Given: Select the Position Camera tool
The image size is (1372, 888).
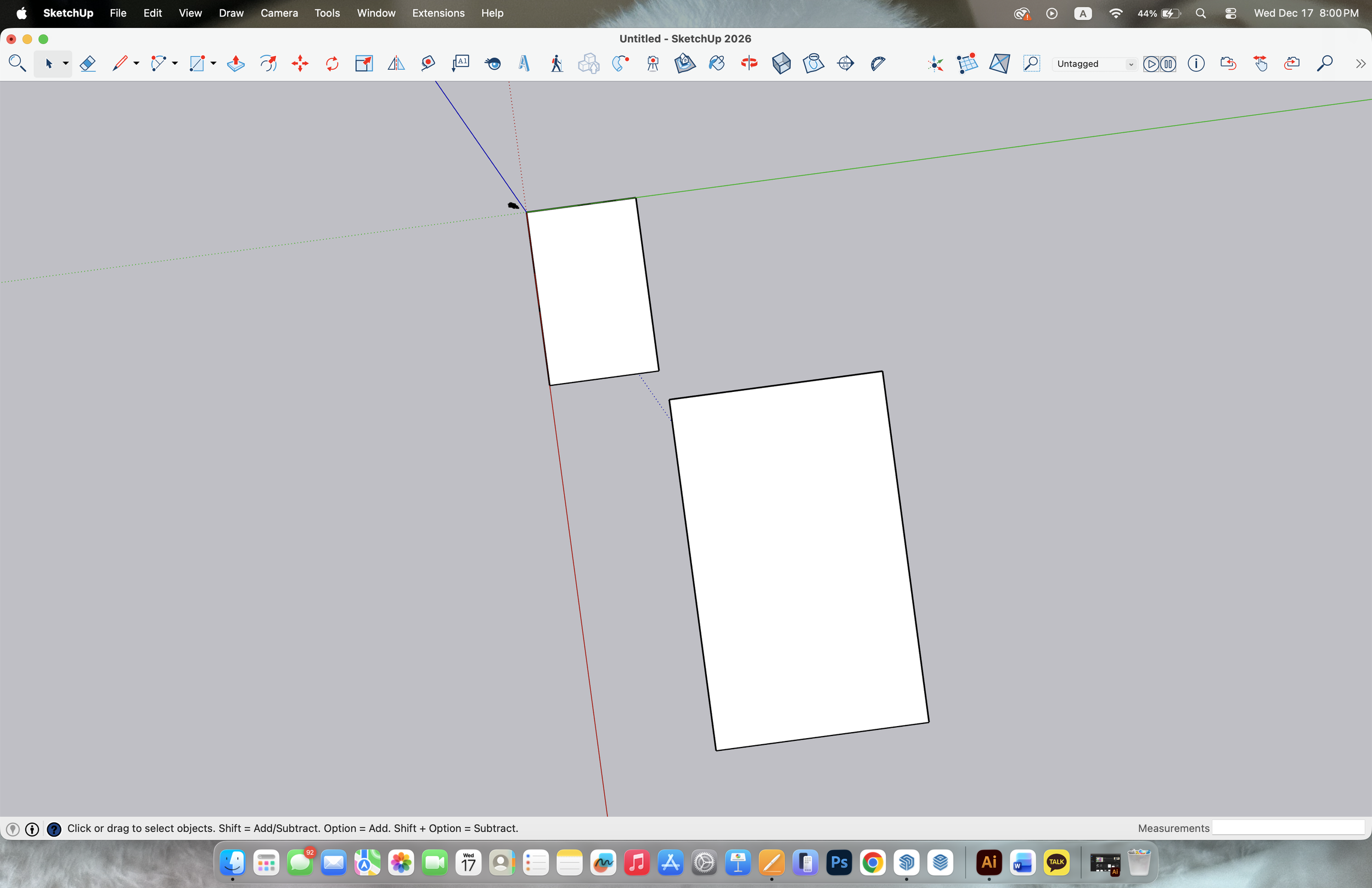Looking at the screenshot, I should [x=652, y=64].
